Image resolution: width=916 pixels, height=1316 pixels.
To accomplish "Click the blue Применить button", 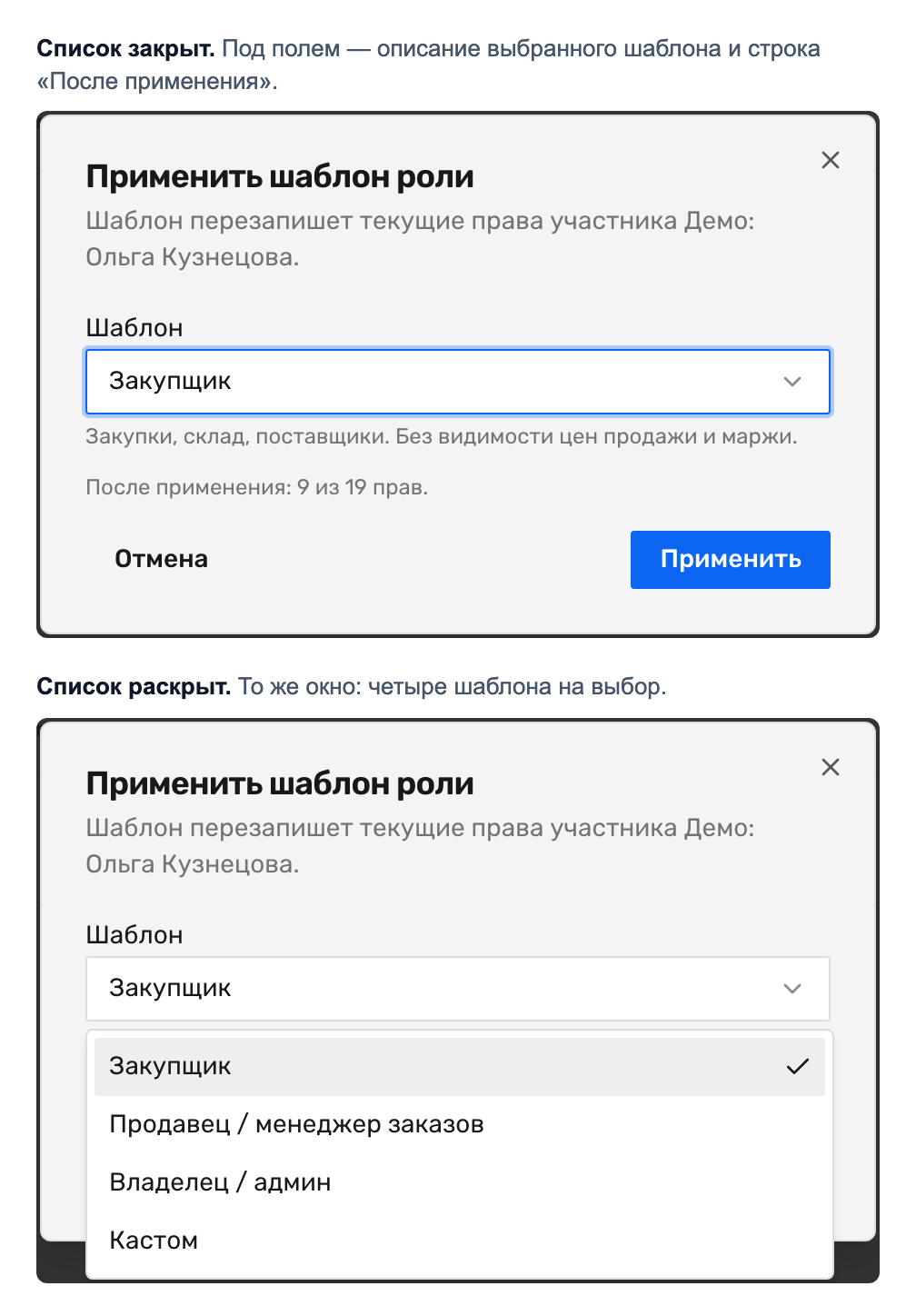I will point(731,560).
